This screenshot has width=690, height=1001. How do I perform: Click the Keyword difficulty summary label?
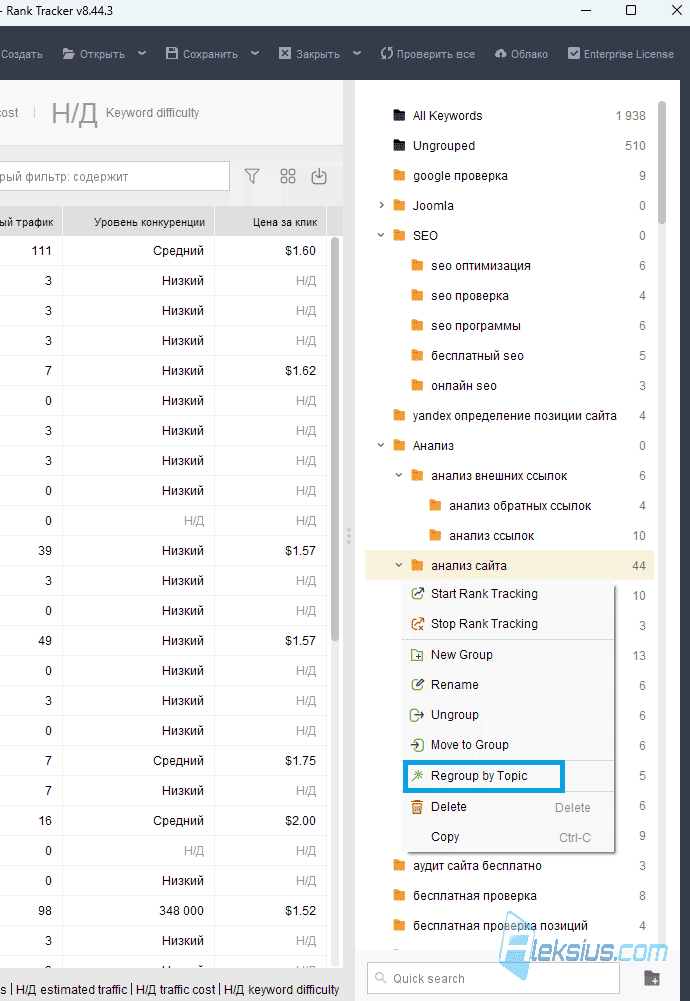[153, 113]
